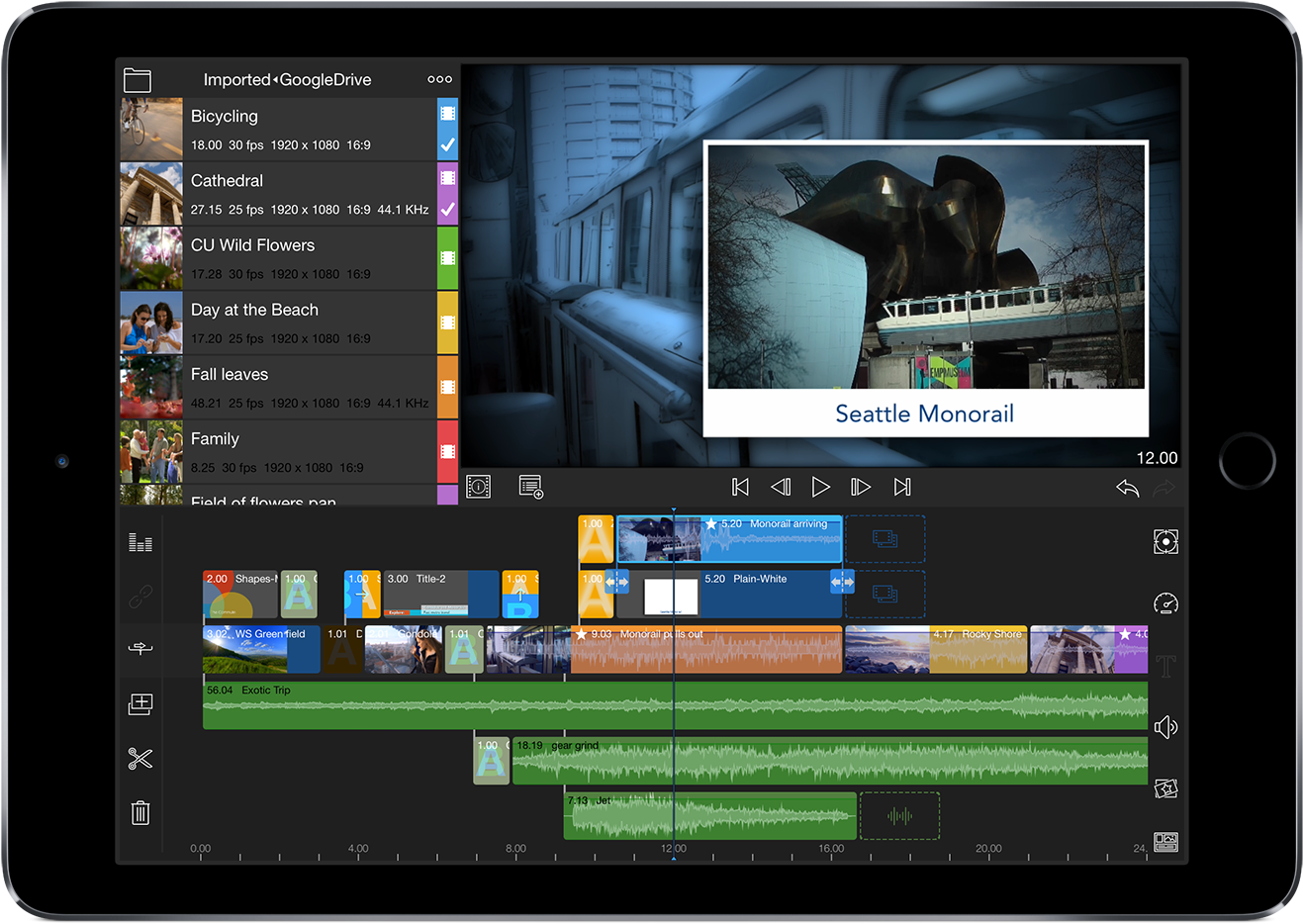1303x924 pixels.
Task: Open the effects editor
Action: coord(1165,788)
